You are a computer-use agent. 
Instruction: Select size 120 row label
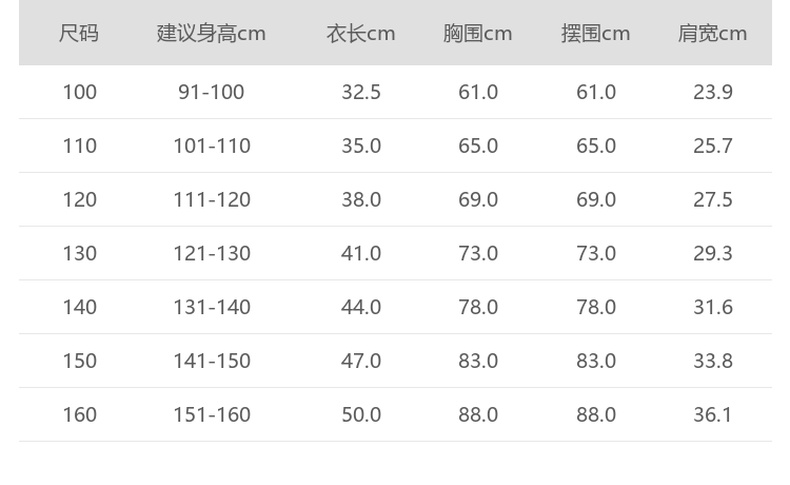[79, 200]
